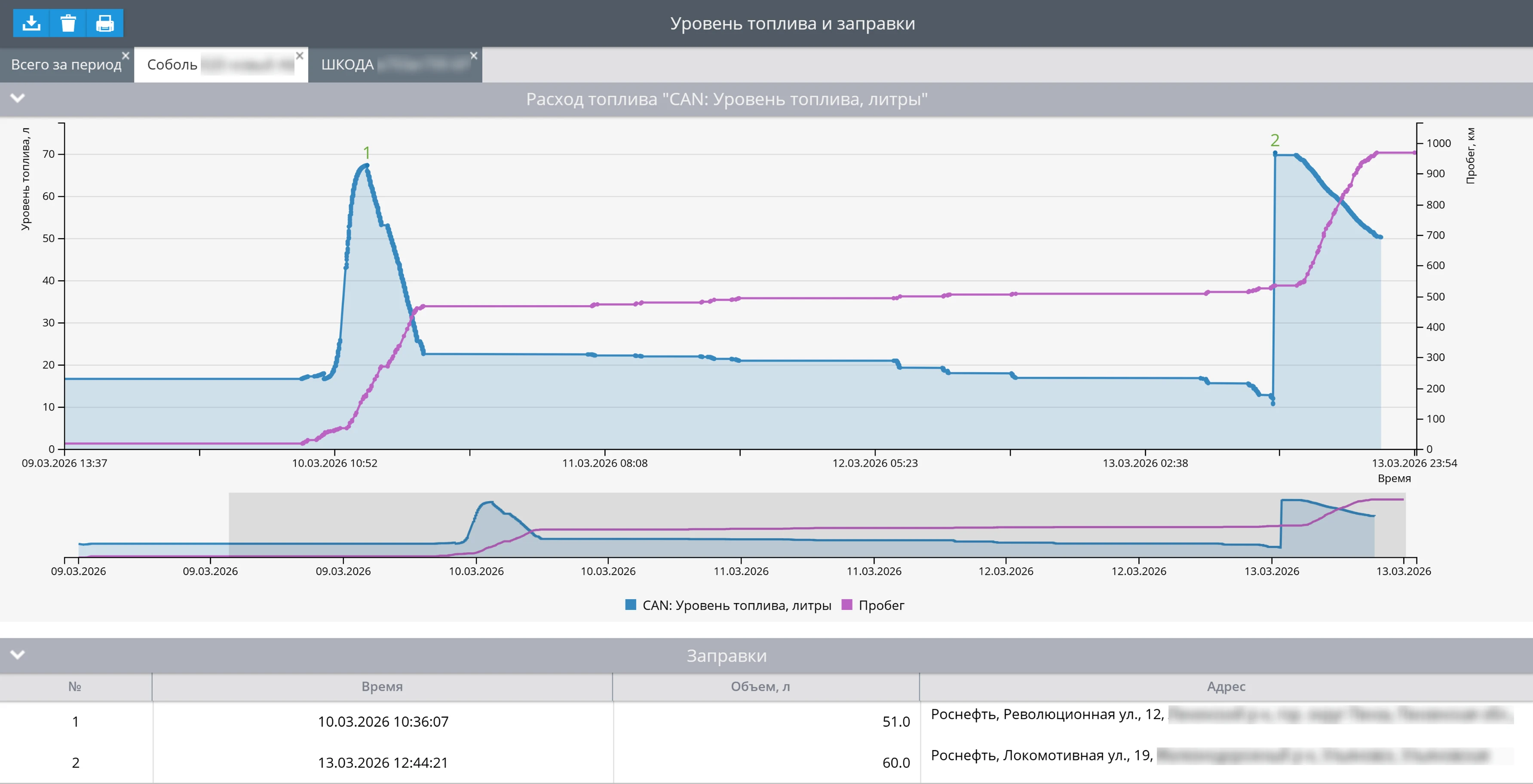
Task: Click the mileage line end near 1000 km
Action: 1414,153
